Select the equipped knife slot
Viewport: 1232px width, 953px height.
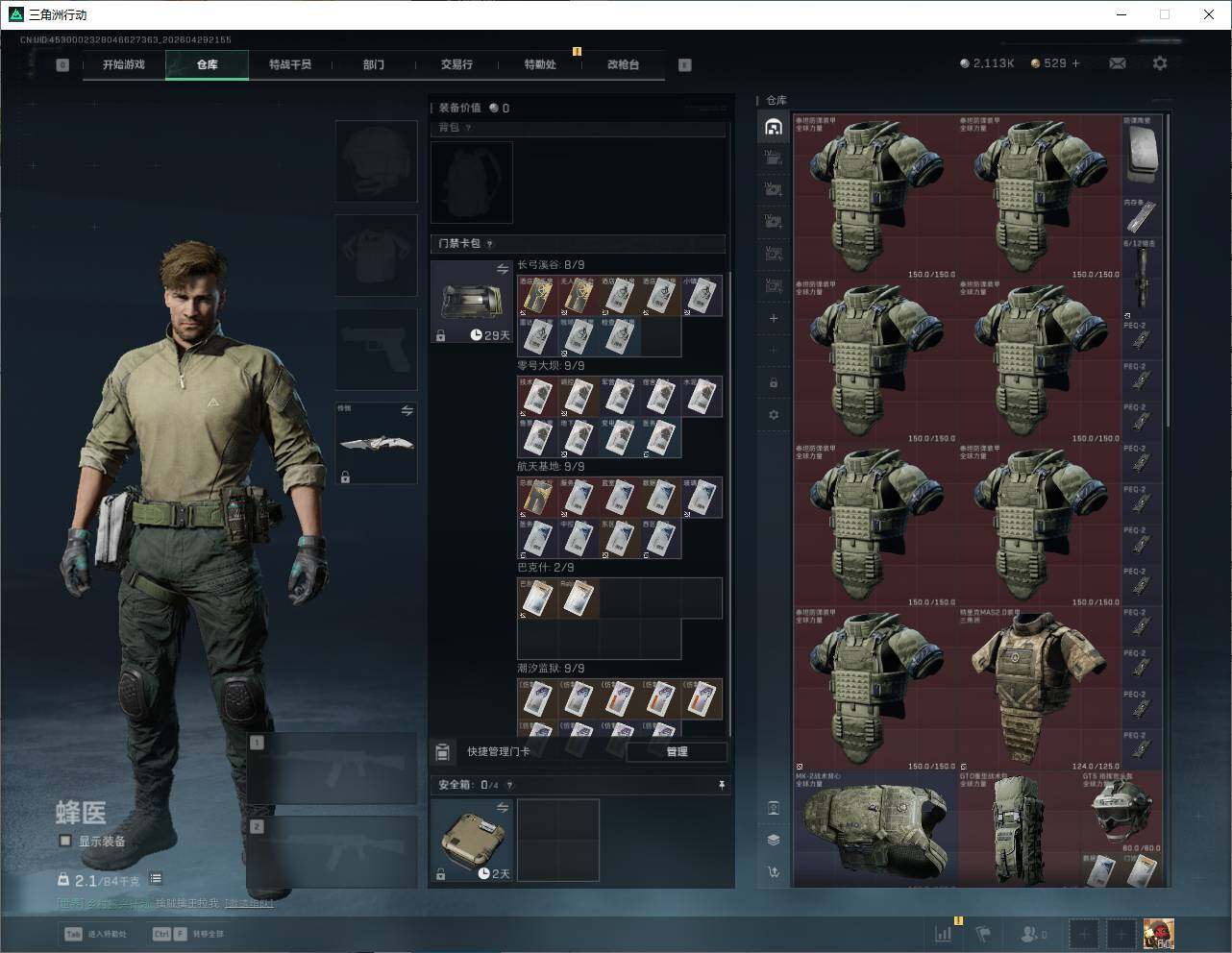[377, 443]
